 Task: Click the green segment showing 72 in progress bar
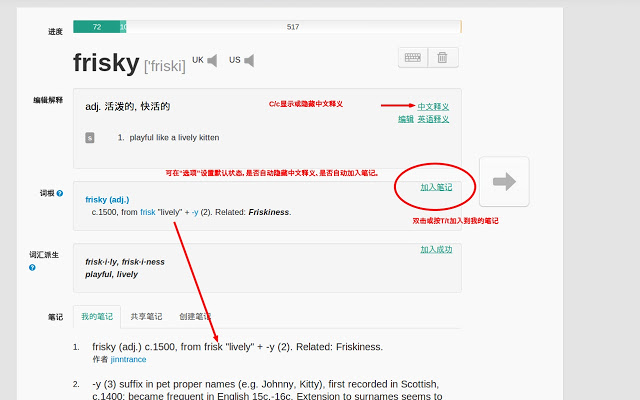coord(96,27)
